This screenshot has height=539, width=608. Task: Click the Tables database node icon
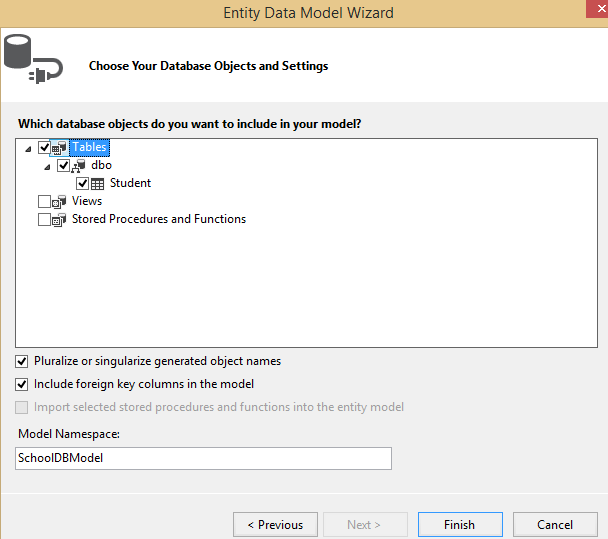59,148
